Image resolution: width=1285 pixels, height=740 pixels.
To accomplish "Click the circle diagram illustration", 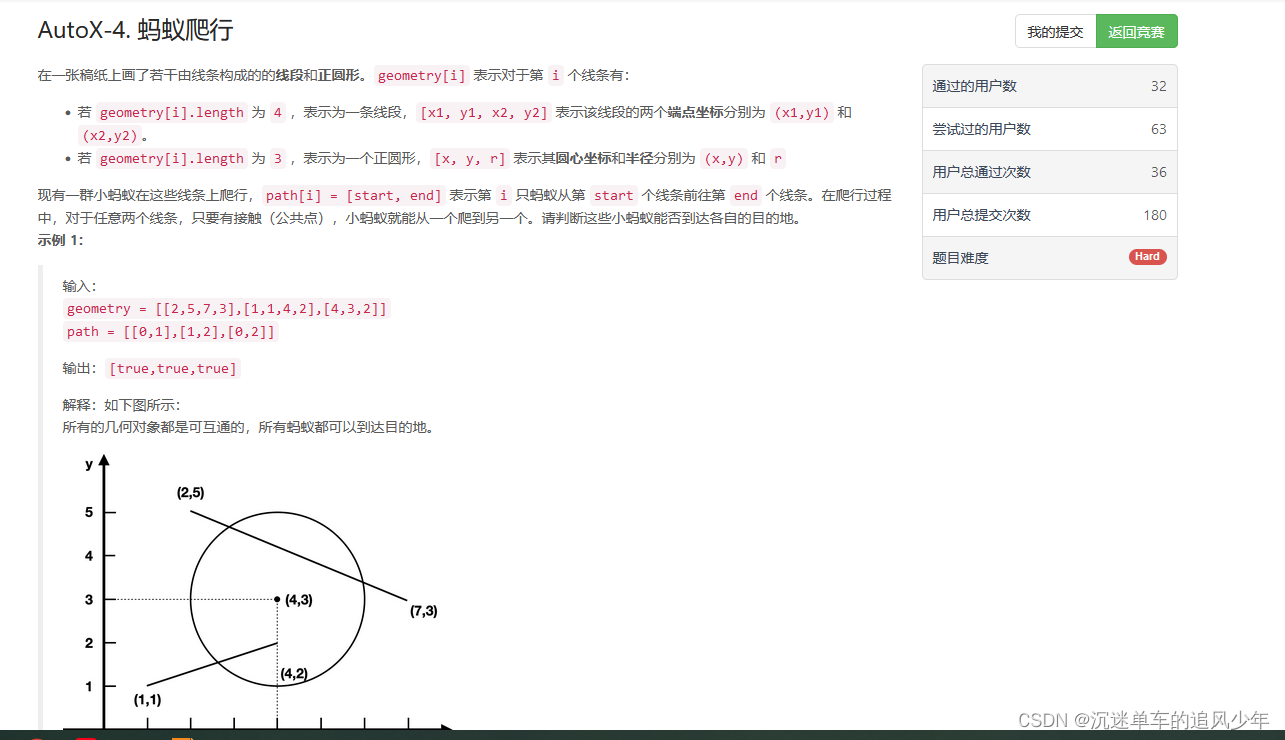I will [x=277, y=597].
